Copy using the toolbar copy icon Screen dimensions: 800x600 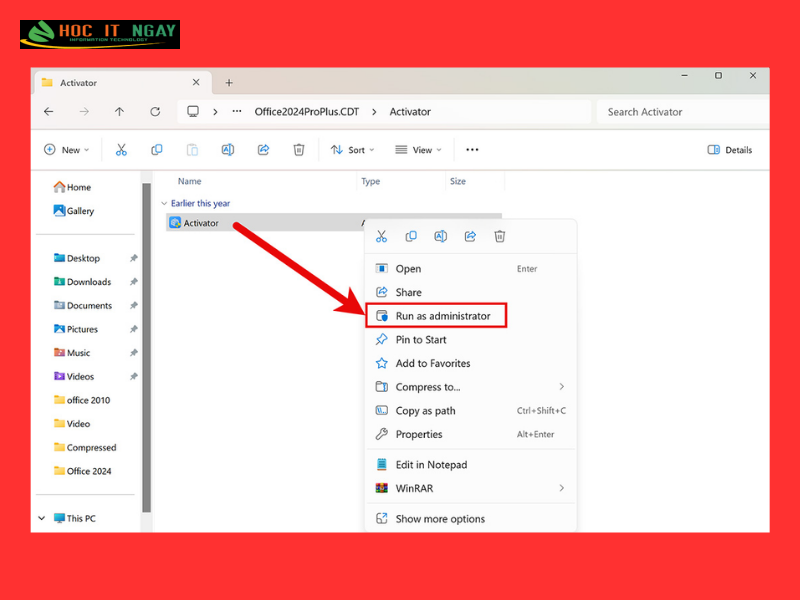[157, 149]
